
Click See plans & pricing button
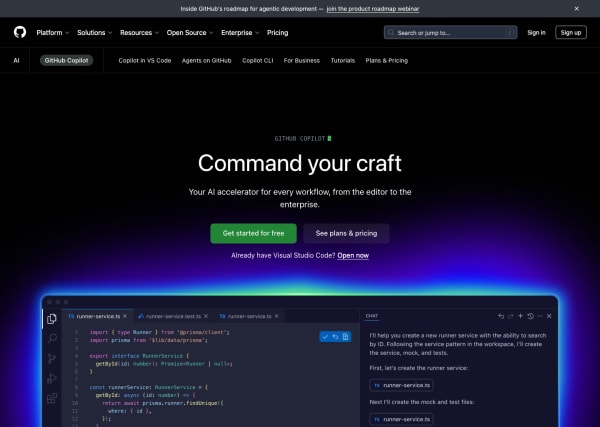coord(346,233)
